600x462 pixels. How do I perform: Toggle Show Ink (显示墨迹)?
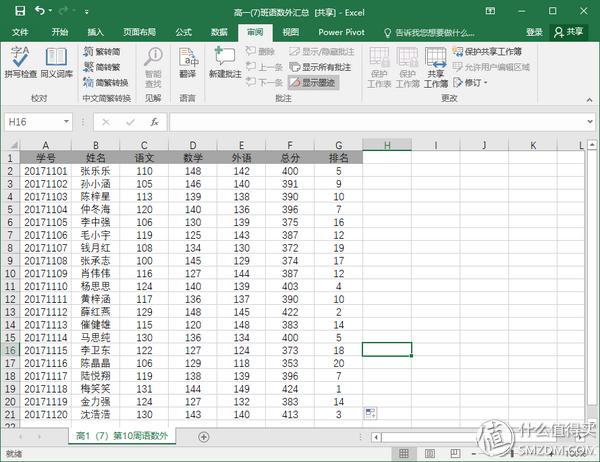[313, 82]
